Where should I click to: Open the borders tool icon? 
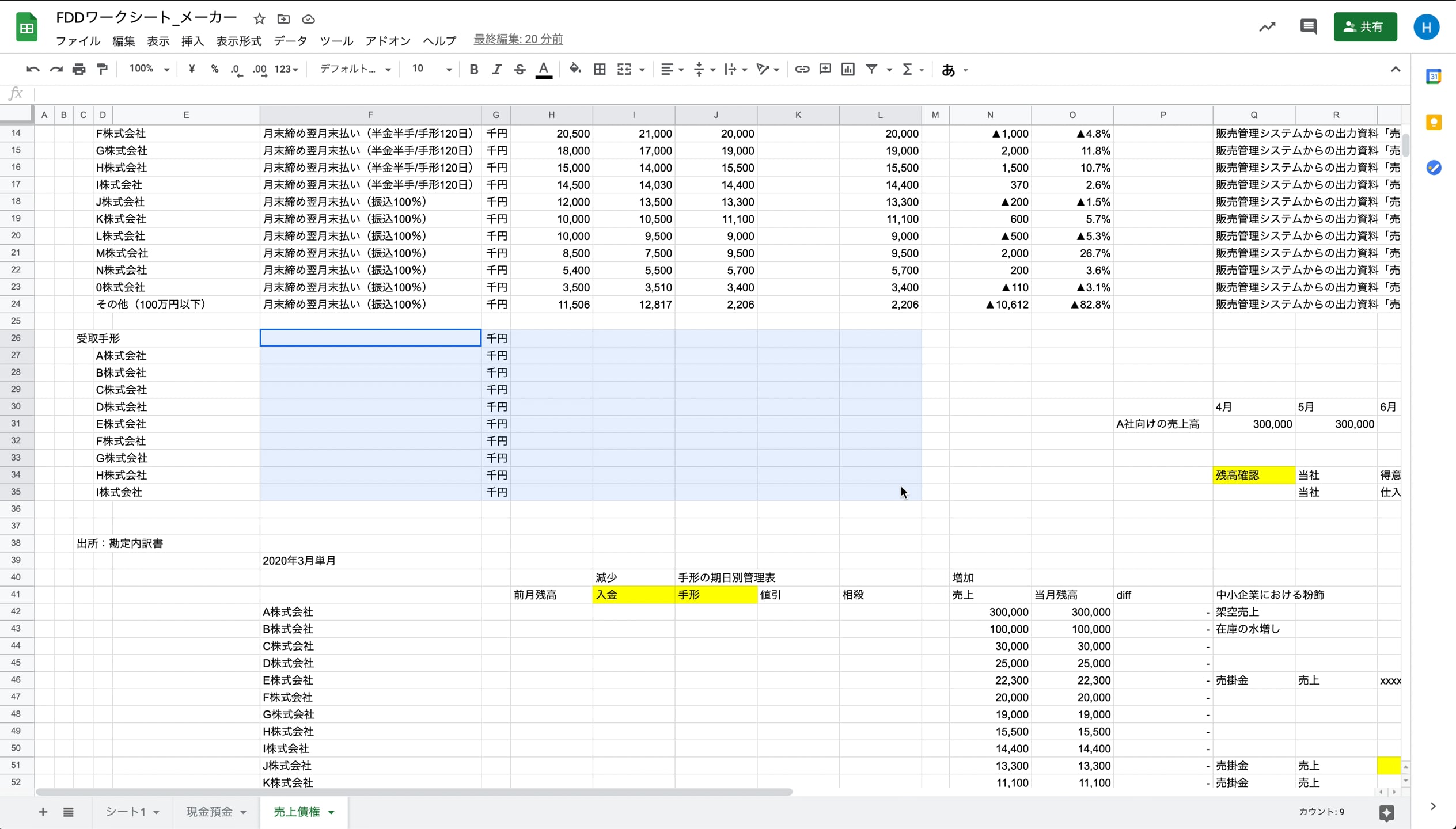(600, 69)
